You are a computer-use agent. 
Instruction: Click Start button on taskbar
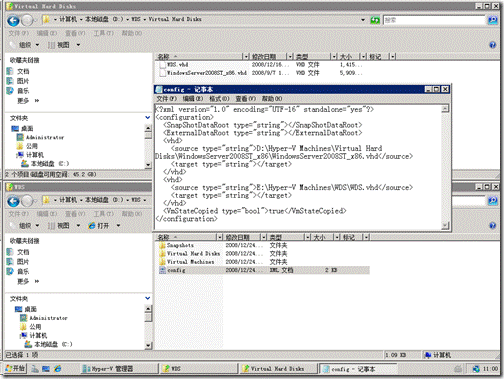click(15, 369)
